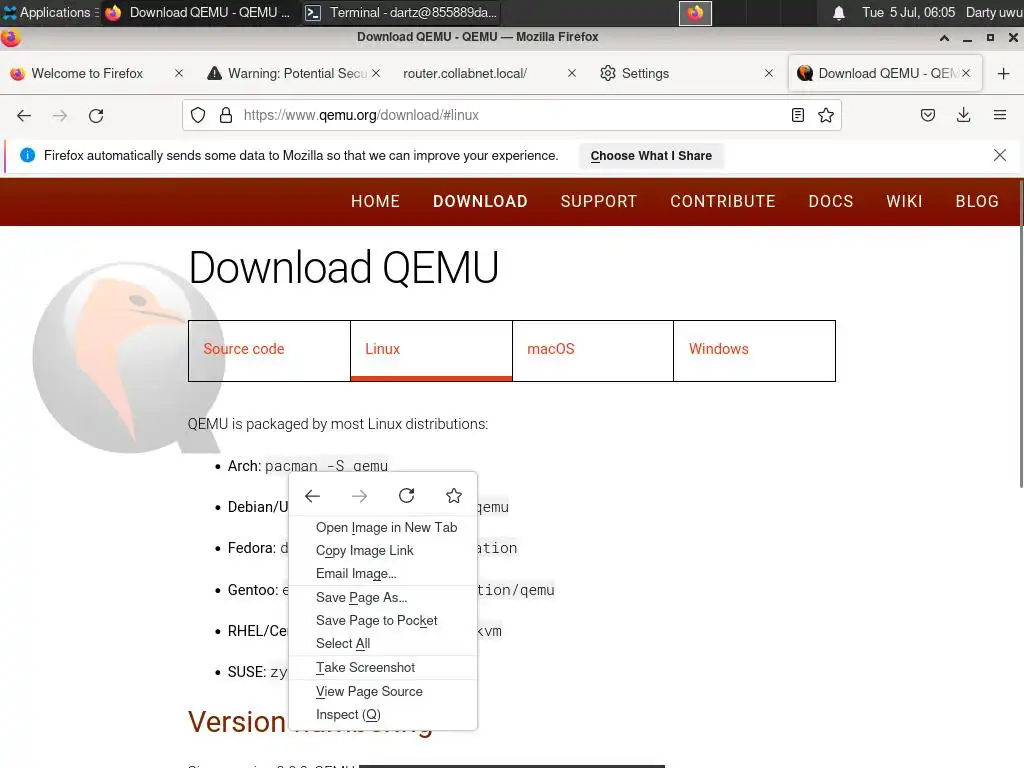1024x768 pixels.
Task: Close the Welcome to Firefox tab
Action: click(179, 73)
